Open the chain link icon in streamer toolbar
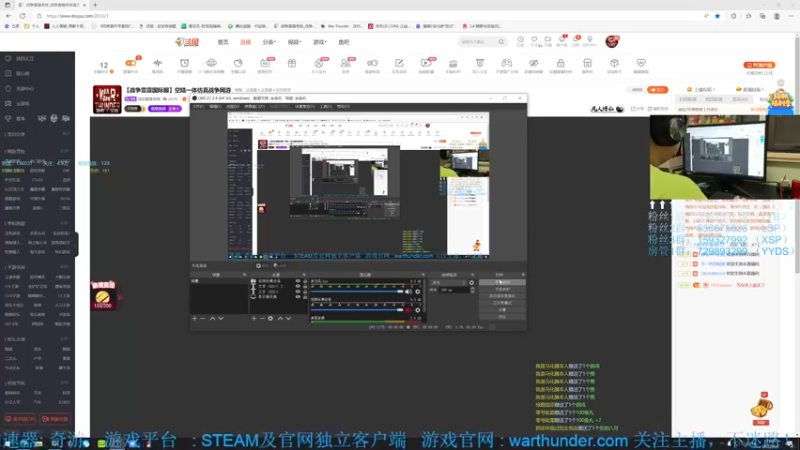 coord(372,63)
